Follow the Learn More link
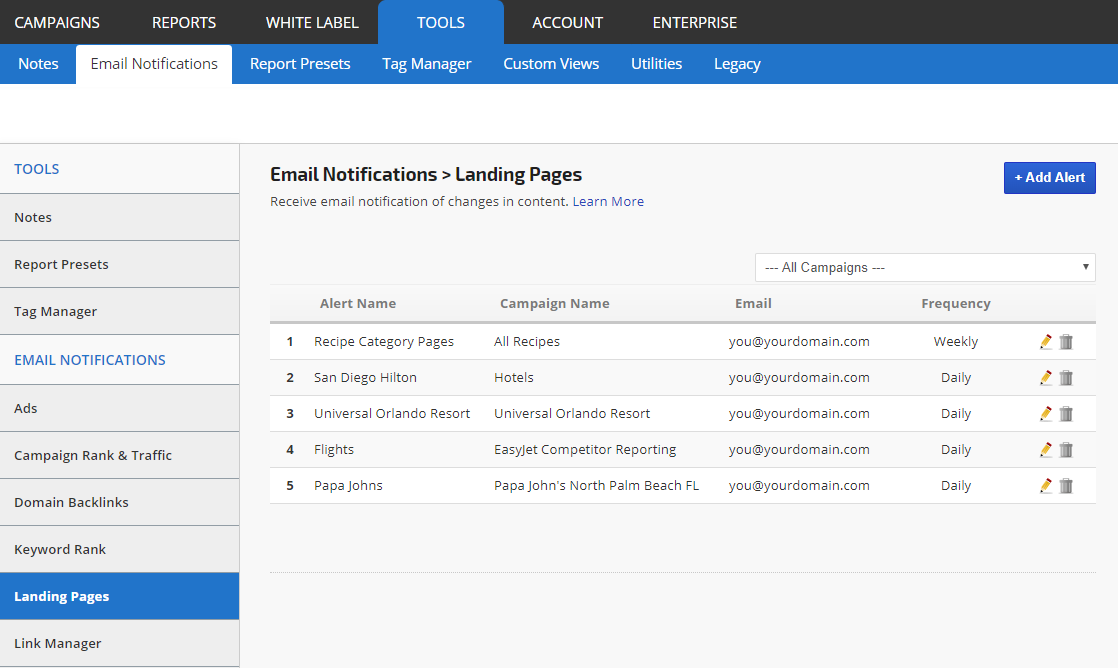This screenshot has height=668, width=1118. coord(608,202)
